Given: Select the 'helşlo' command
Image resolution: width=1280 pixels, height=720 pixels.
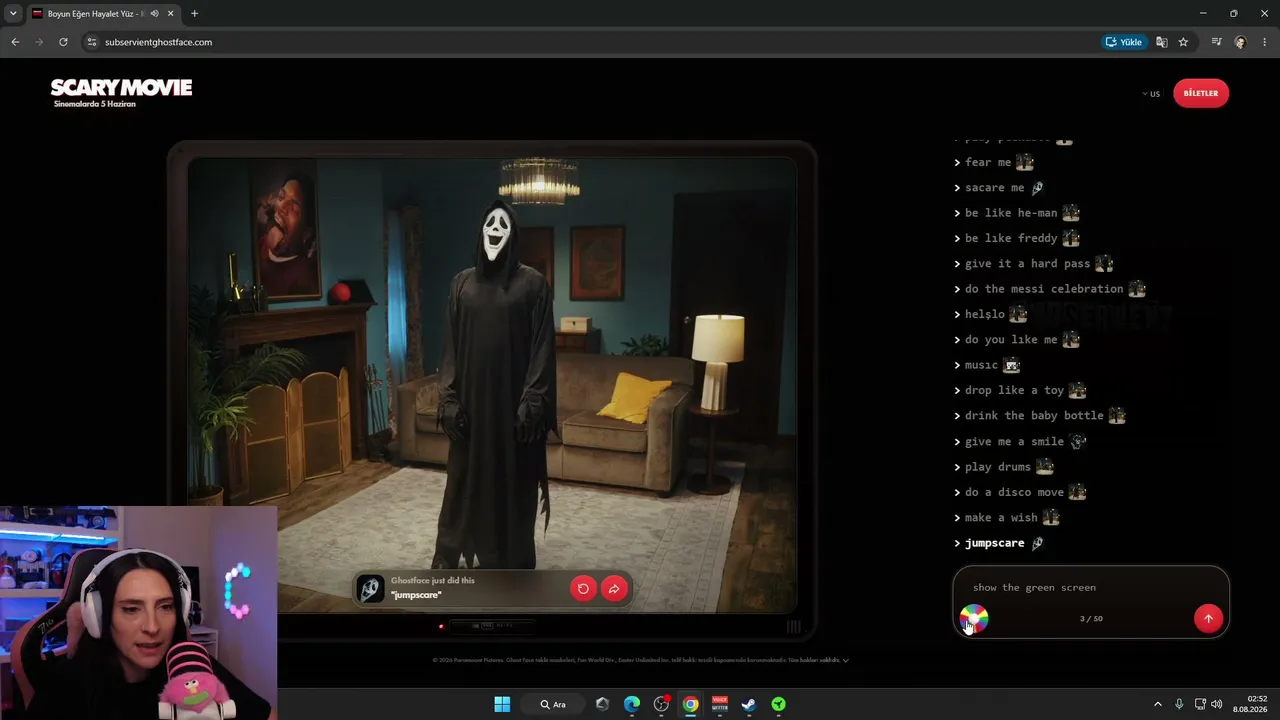Looking at the screenshot, I should tap(984, 314).
